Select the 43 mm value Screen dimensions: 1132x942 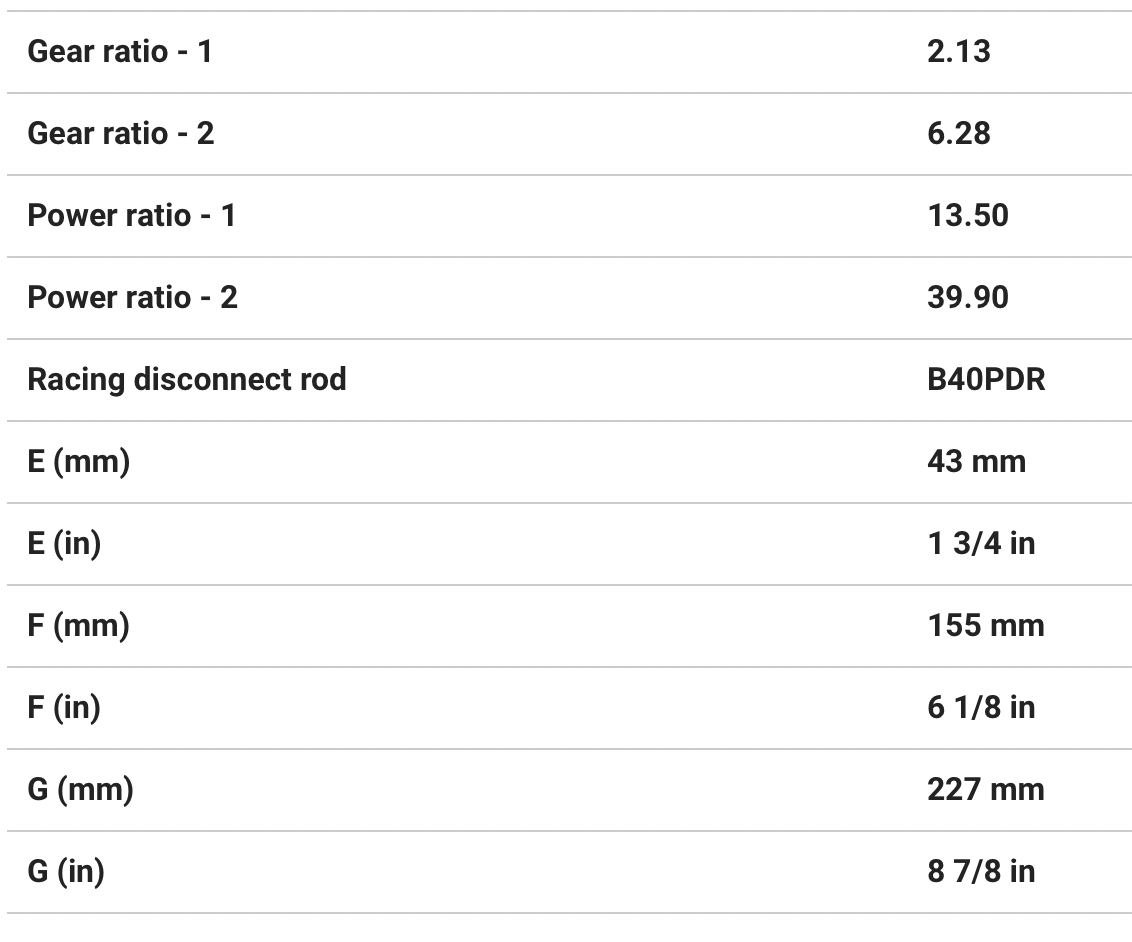tap(976, 462)
